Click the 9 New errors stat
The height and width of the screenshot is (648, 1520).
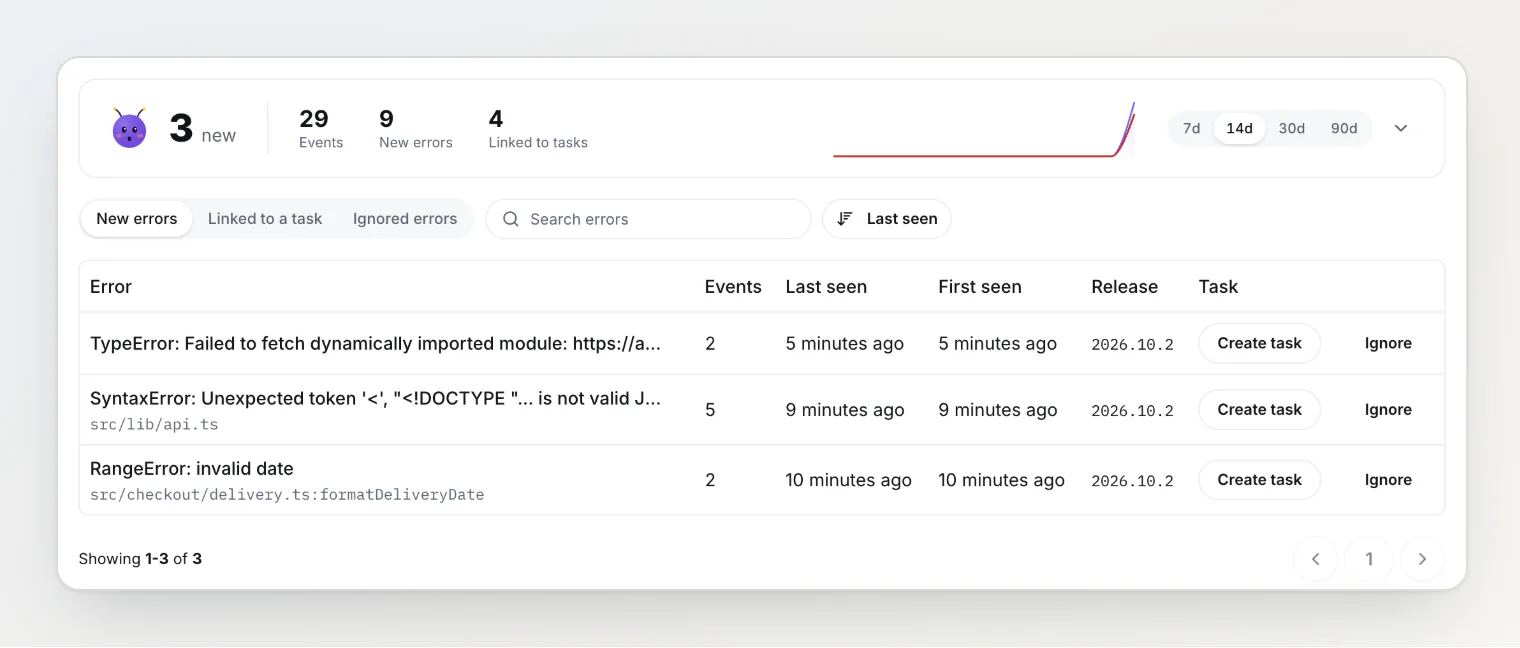pos(416,129)
